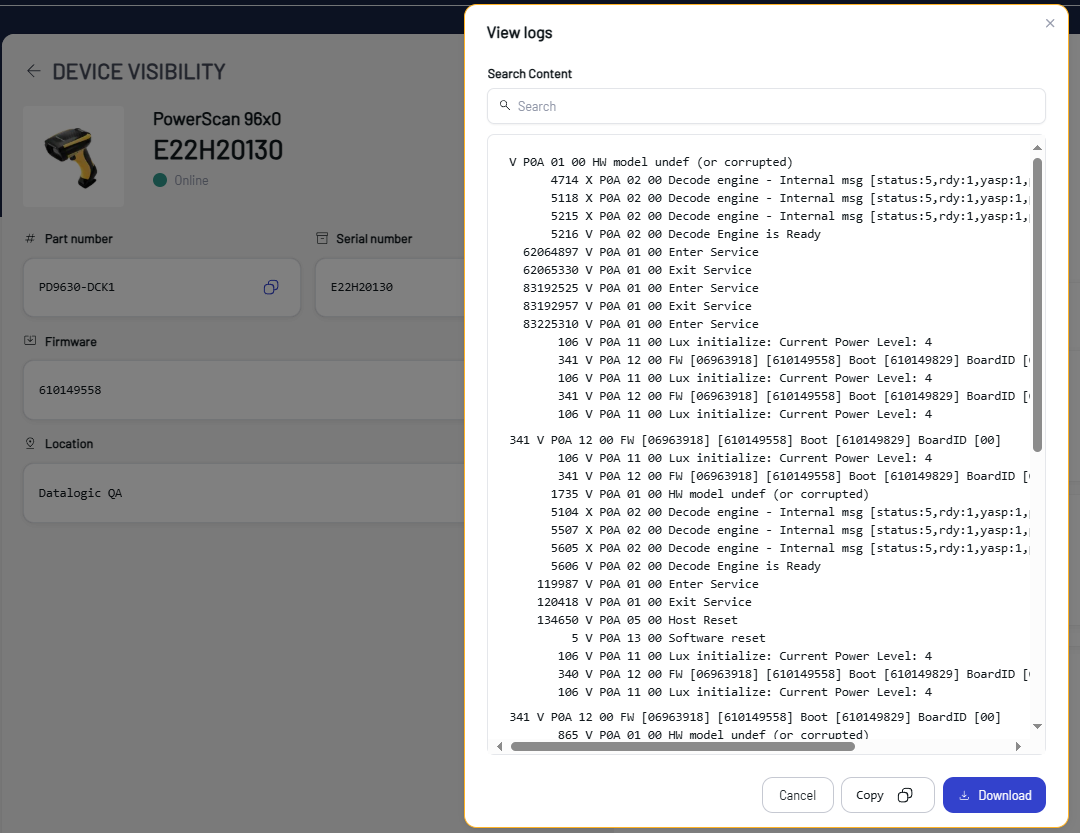Copy the part number PD9630-DCK1 using its icon
Viewport: 1080px width, 833px height.
(271, 287)
